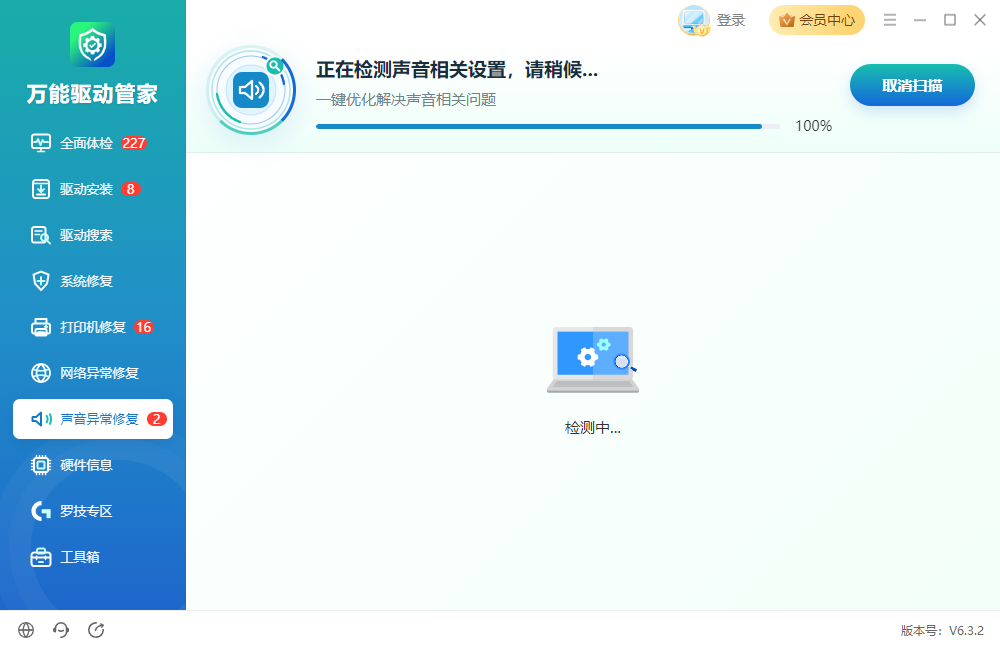Image resolution: width=1000 pixels, height=650 pixels.
Task: Select 系统修复 system repair
Action: click(92, 281)
